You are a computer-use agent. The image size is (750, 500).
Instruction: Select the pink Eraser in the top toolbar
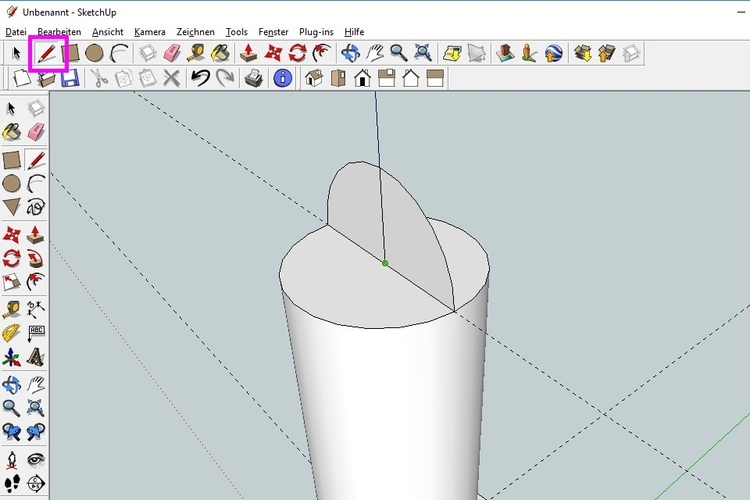(172, 53)
